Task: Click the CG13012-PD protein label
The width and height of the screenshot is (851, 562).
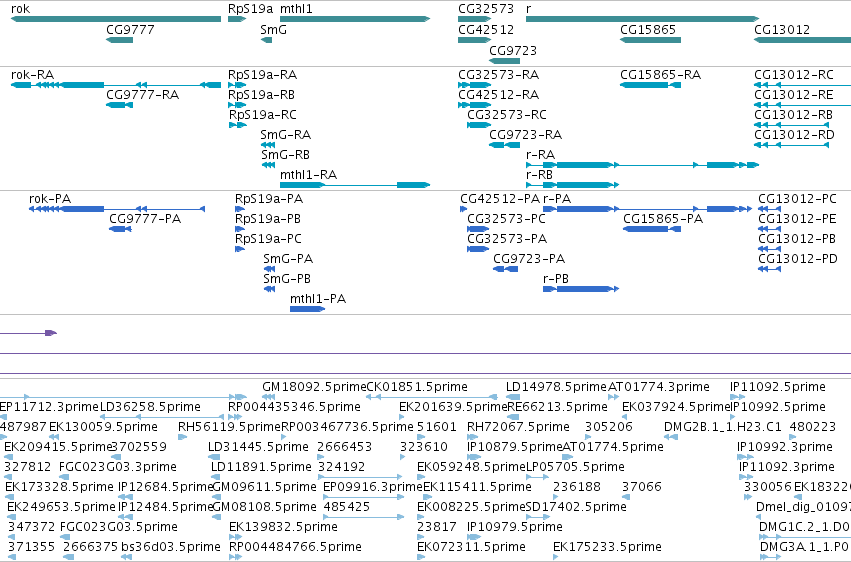Action: (798, 258)
